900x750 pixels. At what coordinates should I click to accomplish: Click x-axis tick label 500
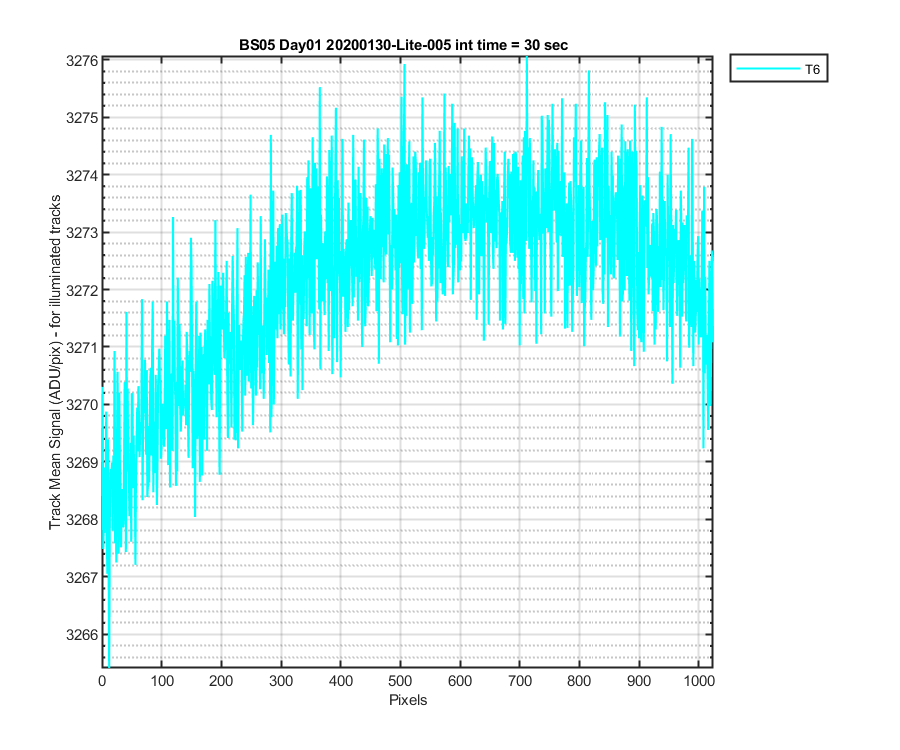point(400,681)
